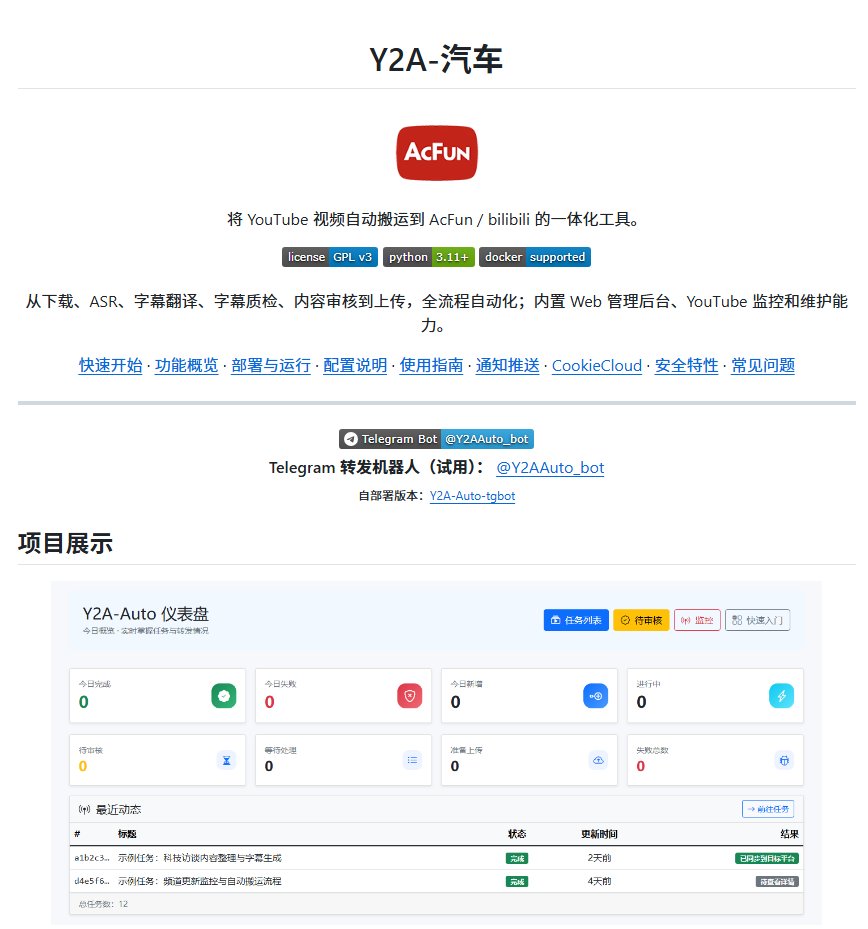Open the 通知推送 link
This screenshot has height=929, width=868.
508,366
